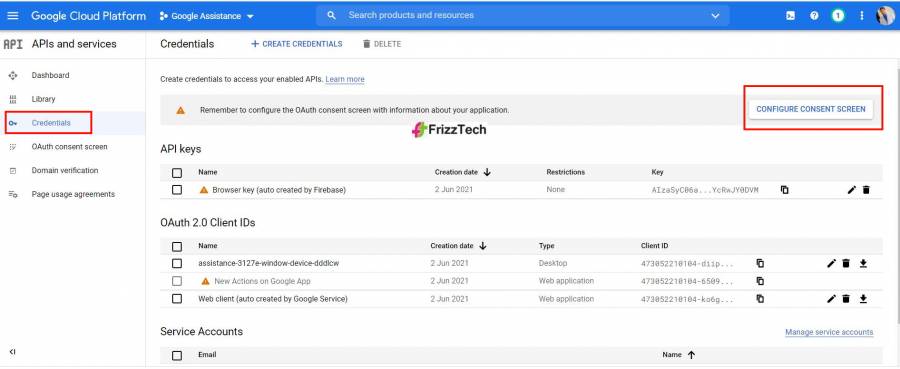Click the Client ID column header
The width and height of the screenshot is (900, 369).
click(x=654, y=246)
